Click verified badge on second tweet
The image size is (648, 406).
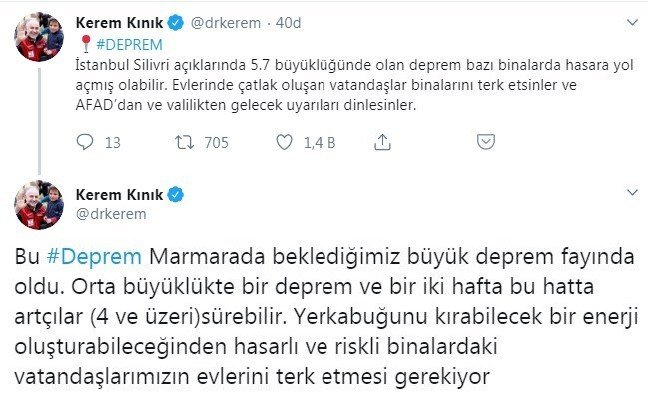point(174,193)
